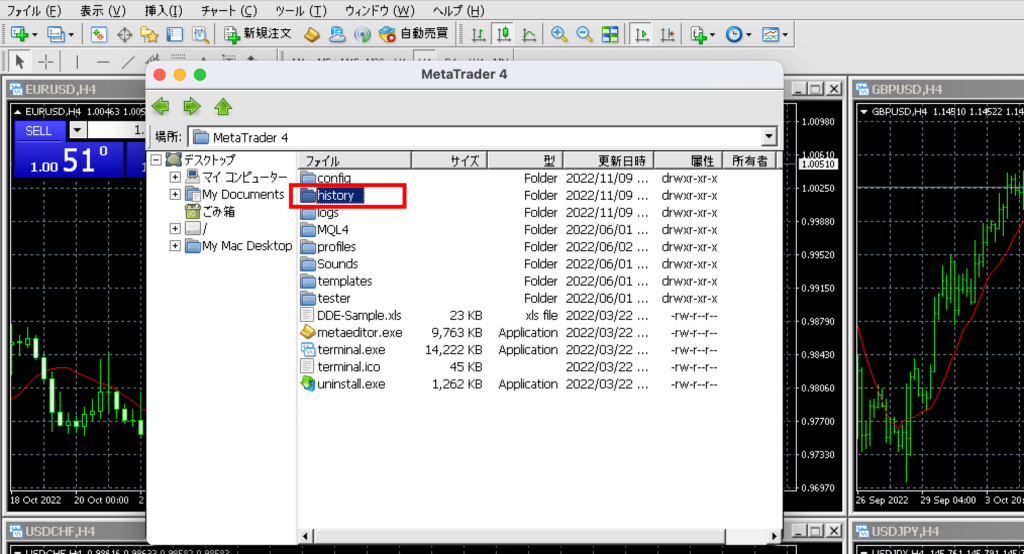Open the ウィンドウ (W) menu

point(379,10)
